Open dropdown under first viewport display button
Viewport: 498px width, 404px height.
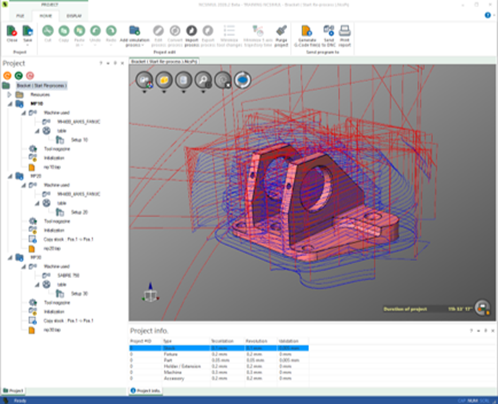[x=144, y=92]
